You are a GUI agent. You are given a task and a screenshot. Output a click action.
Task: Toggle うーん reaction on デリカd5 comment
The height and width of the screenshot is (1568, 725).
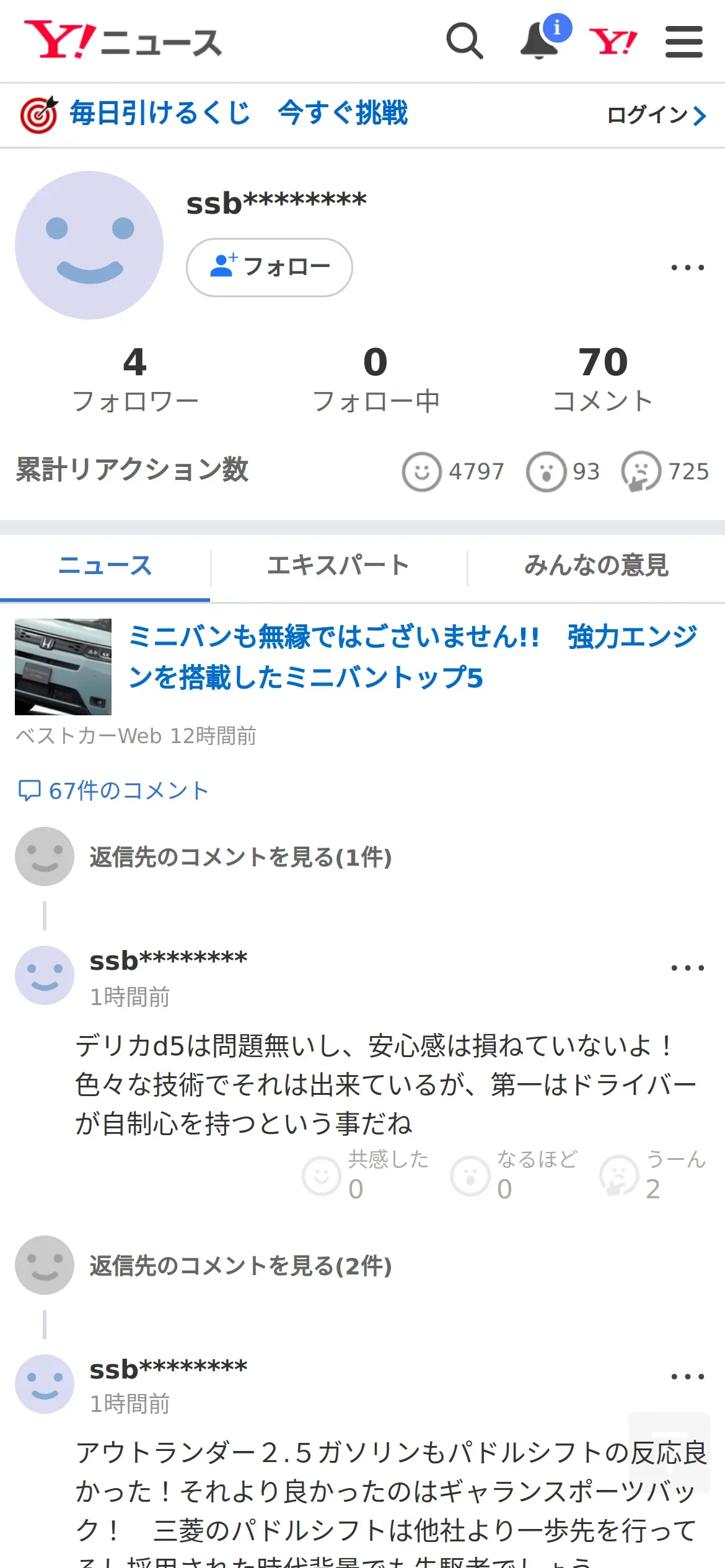tap(653, 1175)
